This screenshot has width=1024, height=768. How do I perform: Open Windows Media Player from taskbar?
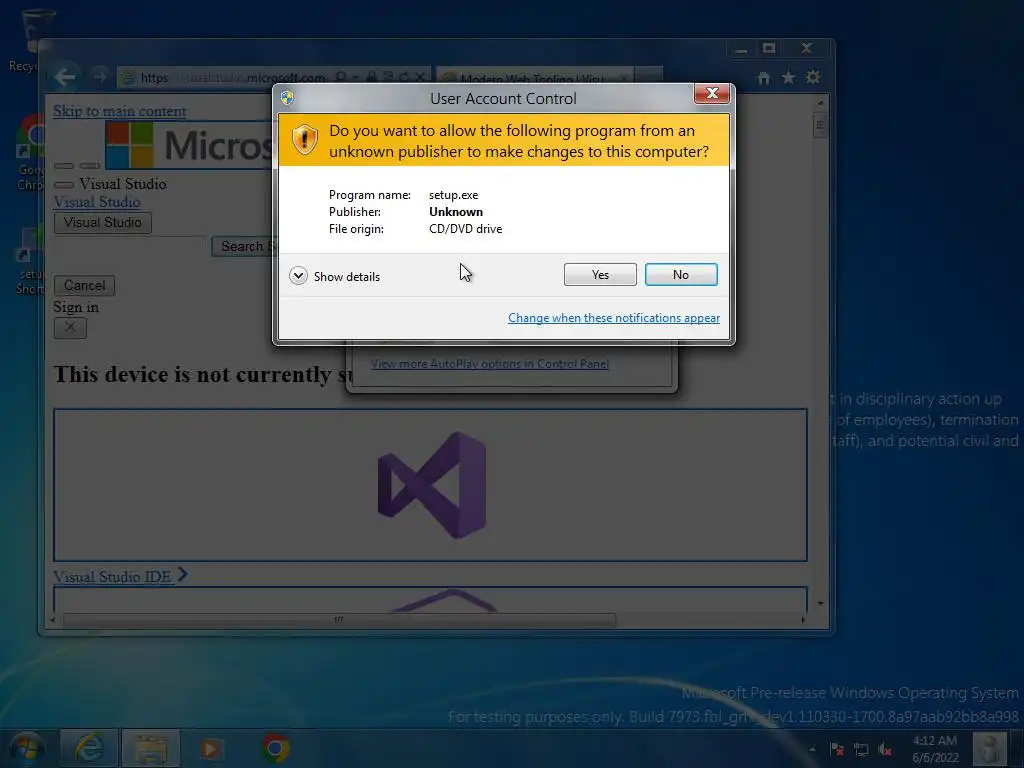(211, 748)
